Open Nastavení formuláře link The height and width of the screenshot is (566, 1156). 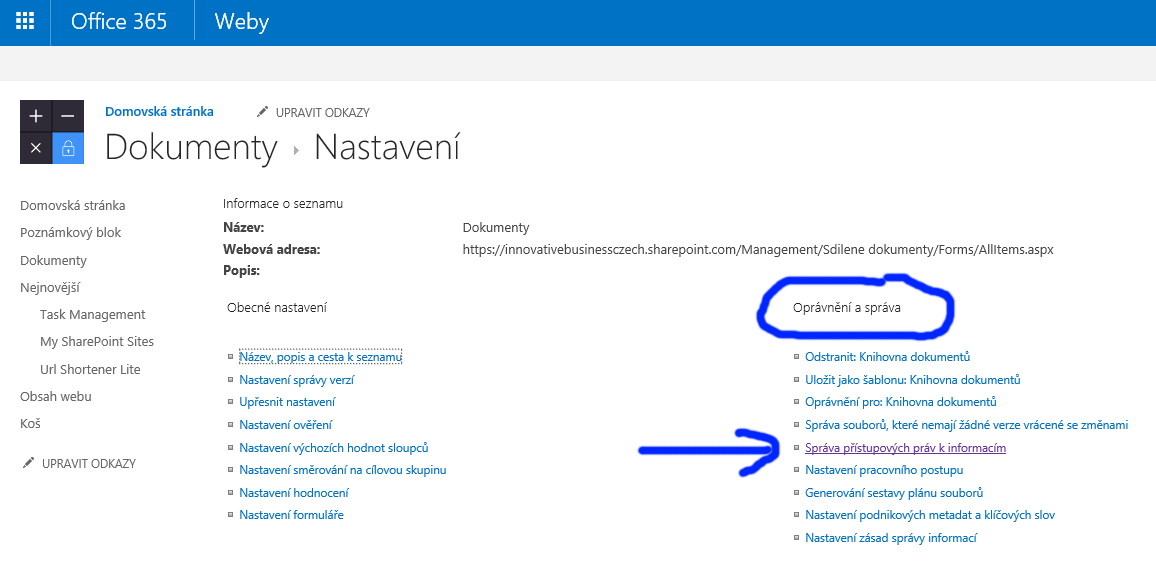coord(291,515)
